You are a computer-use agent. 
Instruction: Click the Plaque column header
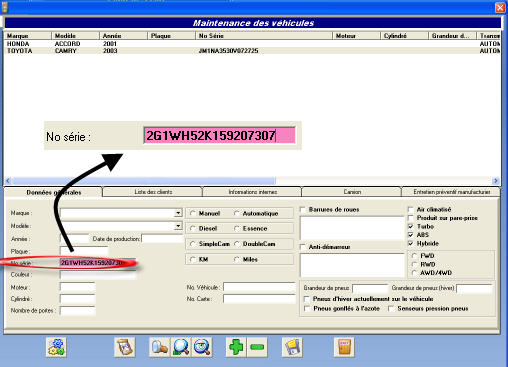coord(171,36)
